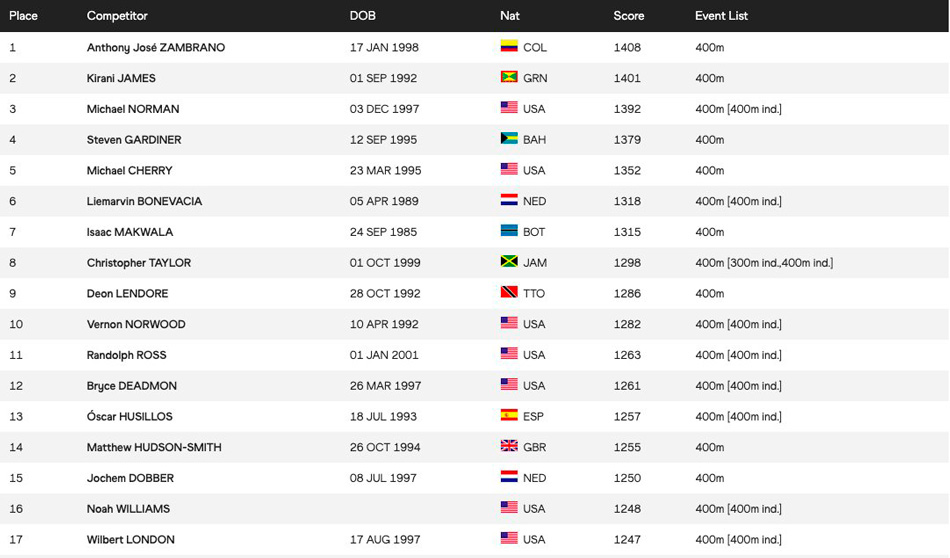950x558 pixels.
Task: Select Steven GARDINER's name
Action: pyautogui.click(x=134, y=140)
